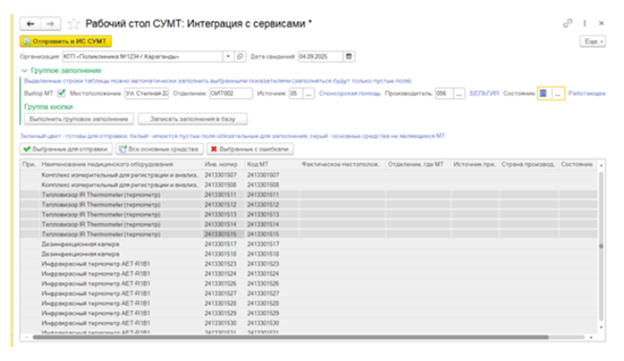Collapse the Группое заполнение section

click(x=24, y=70)
